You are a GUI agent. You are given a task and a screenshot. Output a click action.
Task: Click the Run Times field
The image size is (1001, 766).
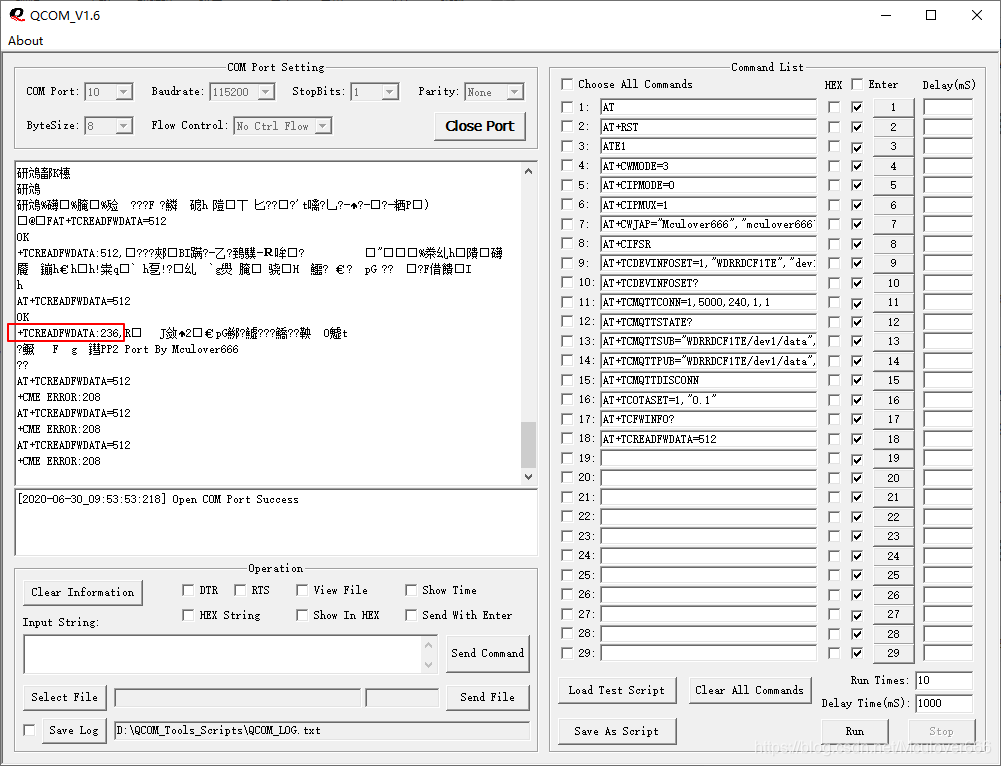coord(944,680)
